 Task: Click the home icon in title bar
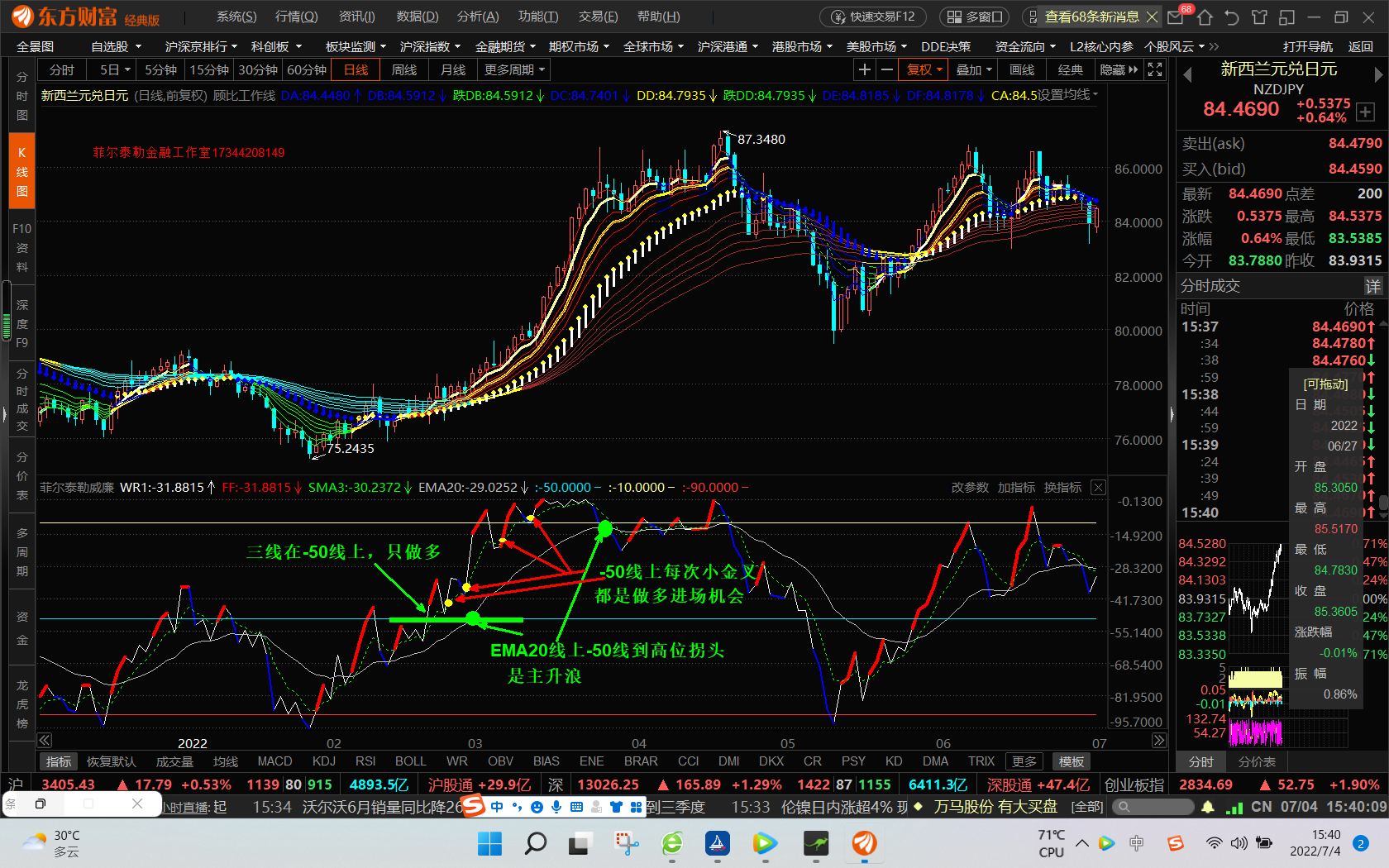(1205, 17)
